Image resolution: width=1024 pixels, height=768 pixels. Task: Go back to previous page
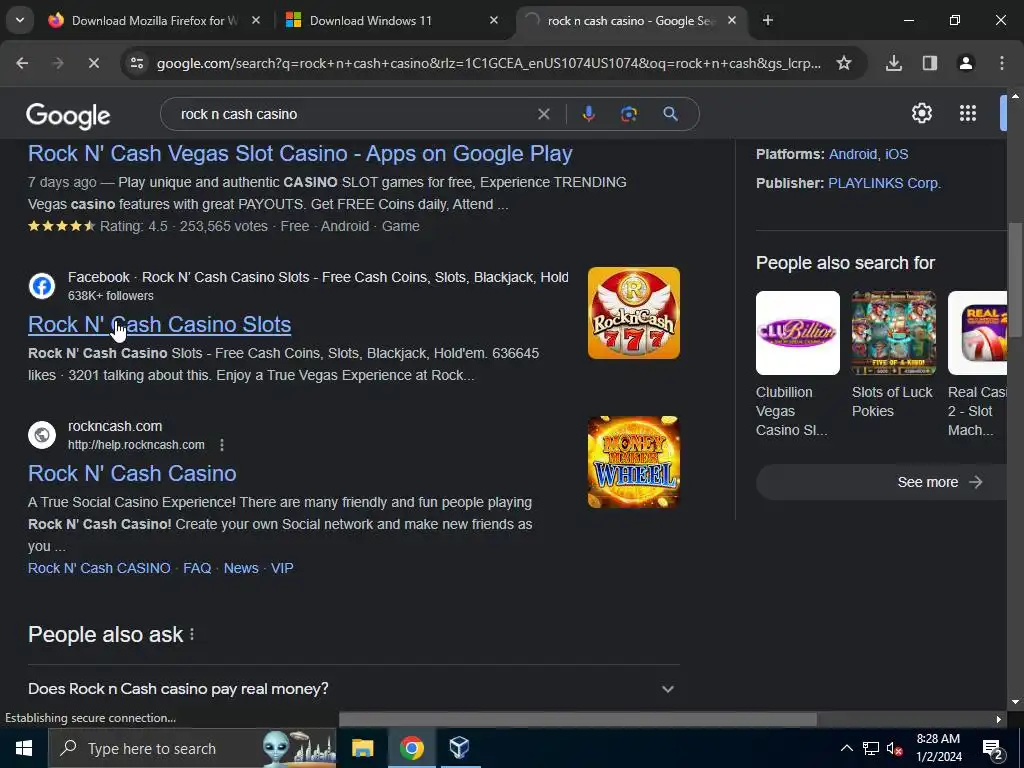click(22, 63)
